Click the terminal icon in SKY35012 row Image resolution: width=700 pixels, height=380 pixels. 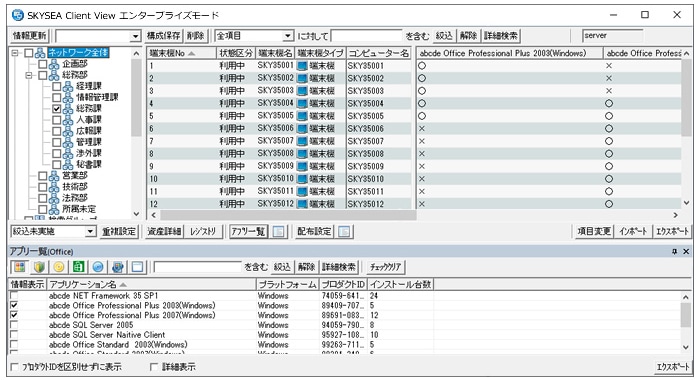302,204
